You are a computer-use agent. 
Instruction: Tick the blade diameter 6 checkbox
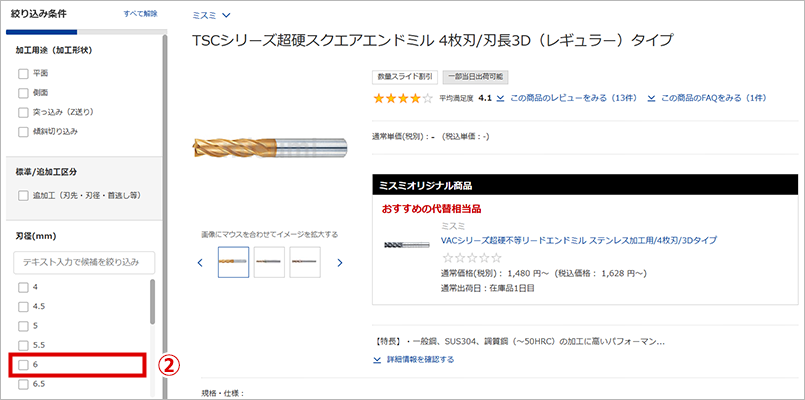coord(23,365)
